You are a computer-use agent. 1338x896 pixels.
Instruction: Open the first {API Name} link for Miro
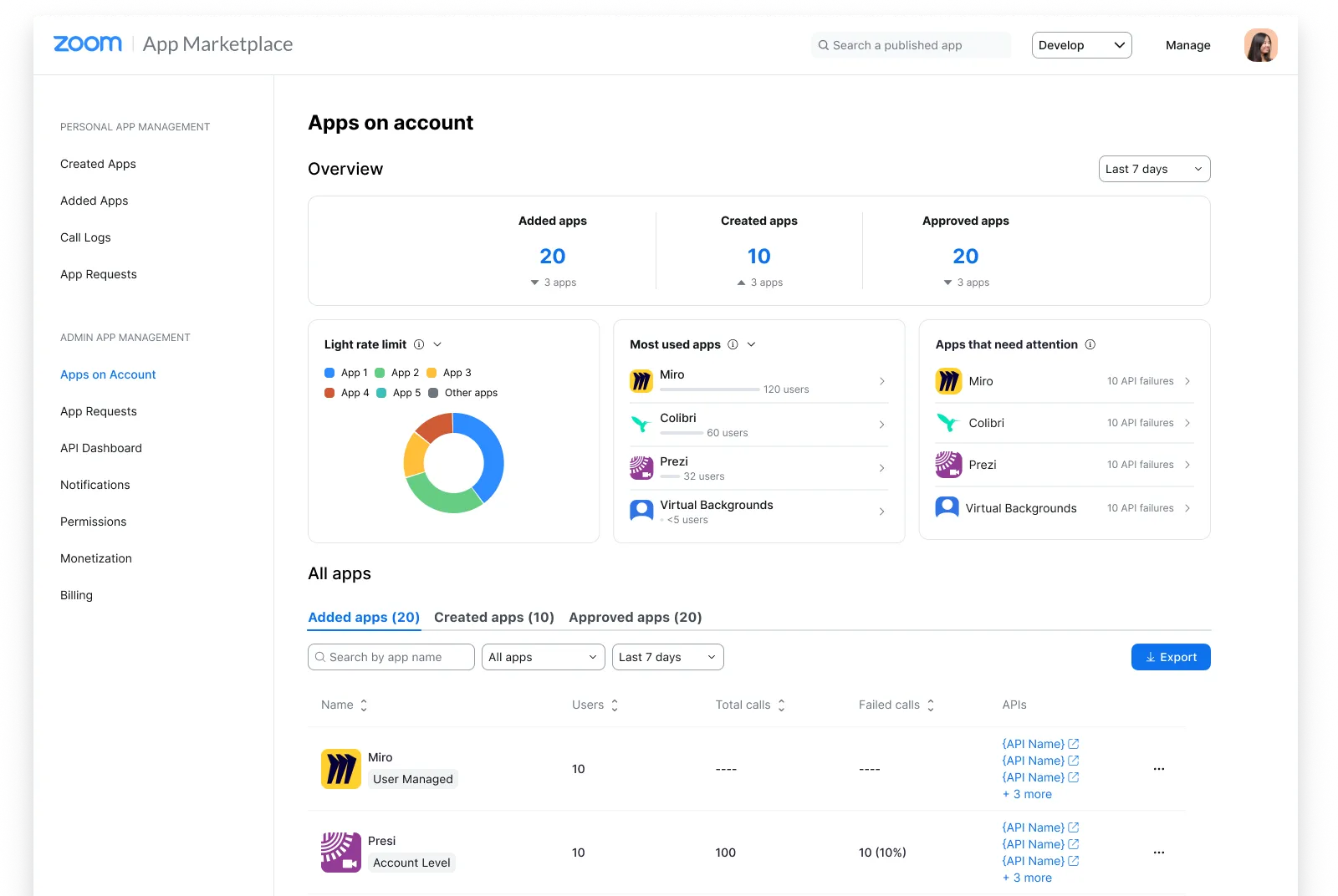[x=1040, y=744]
